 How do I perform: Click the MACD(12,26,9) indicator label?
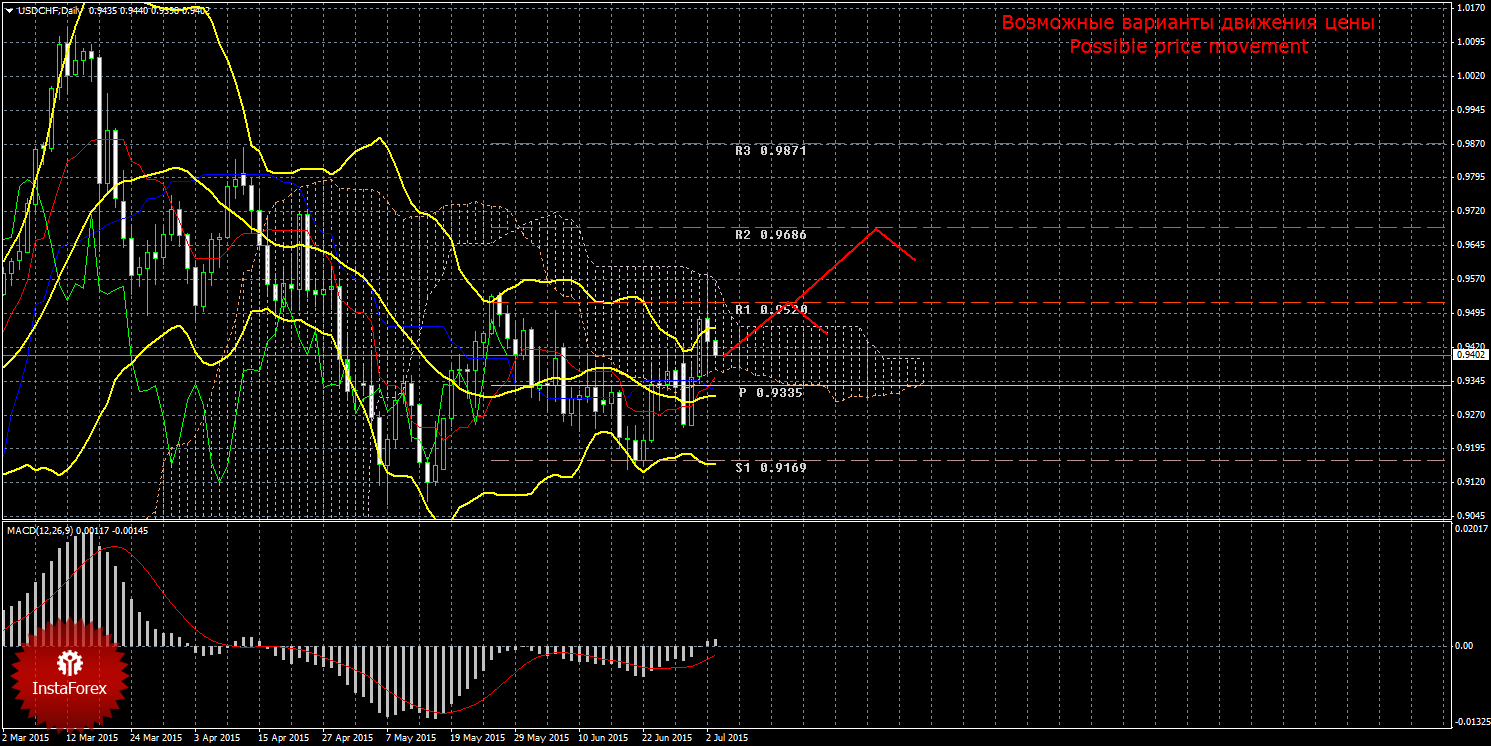[40, 530]
